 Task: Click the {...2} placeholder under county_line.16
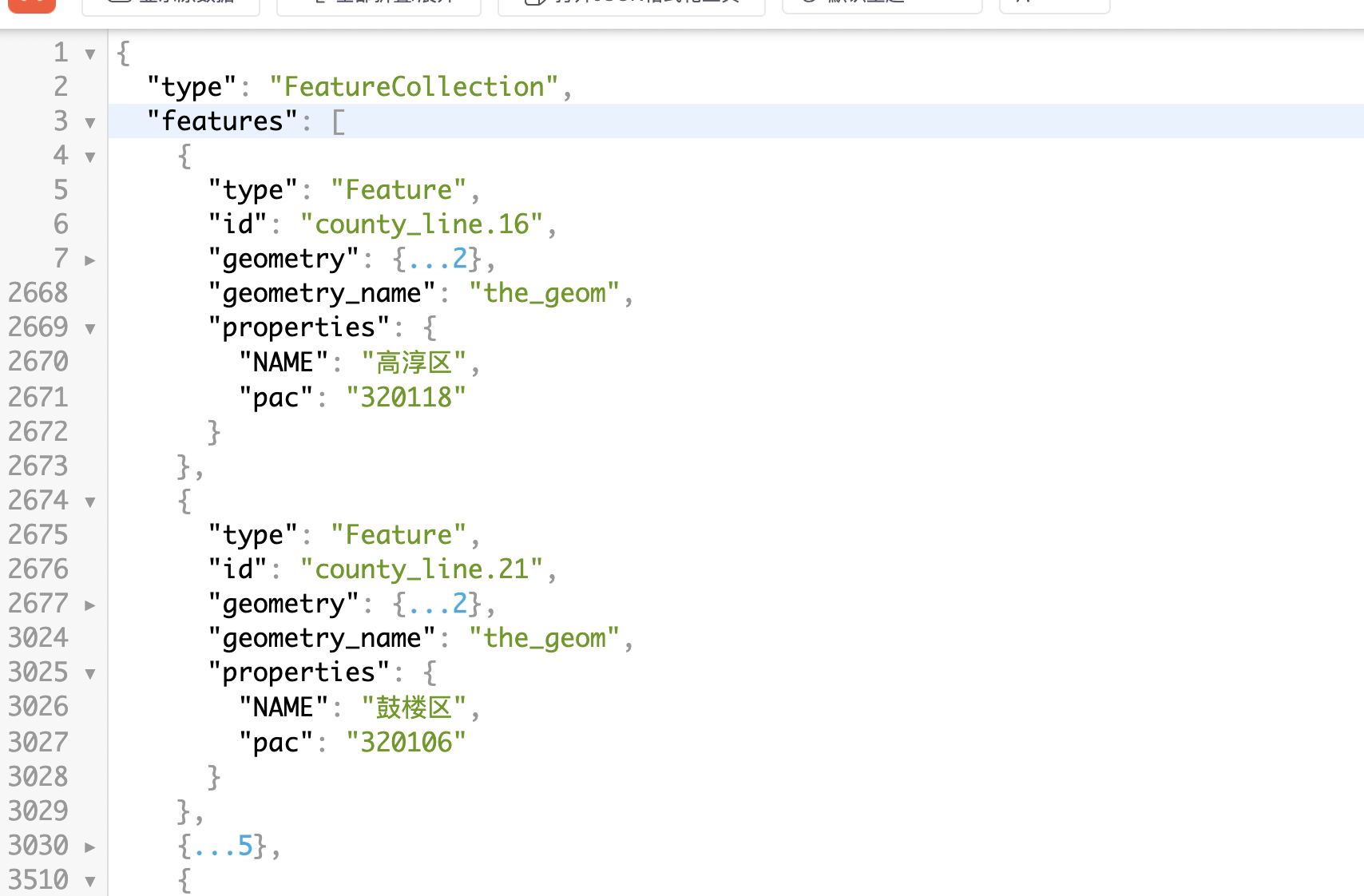click(437, 259)
